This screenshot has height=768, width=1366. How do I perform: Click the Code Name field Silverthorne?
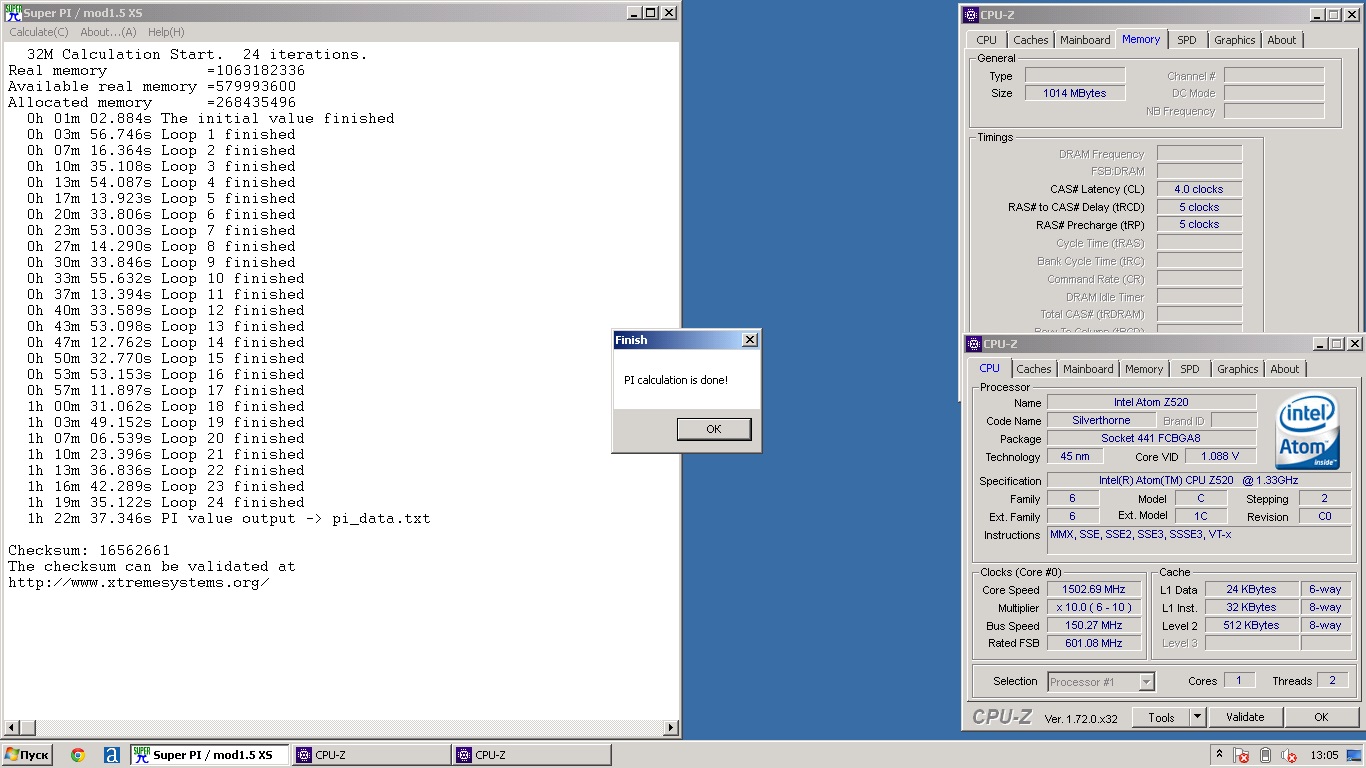pos(1101,421)
